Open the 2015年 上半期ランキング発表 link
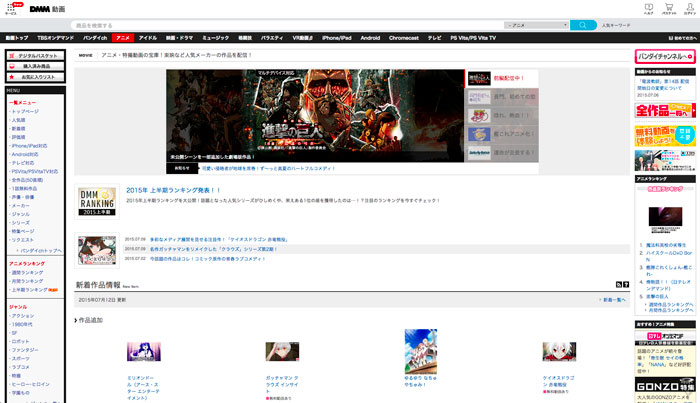This screenshot has height=403, width=700. click(173, 190)
